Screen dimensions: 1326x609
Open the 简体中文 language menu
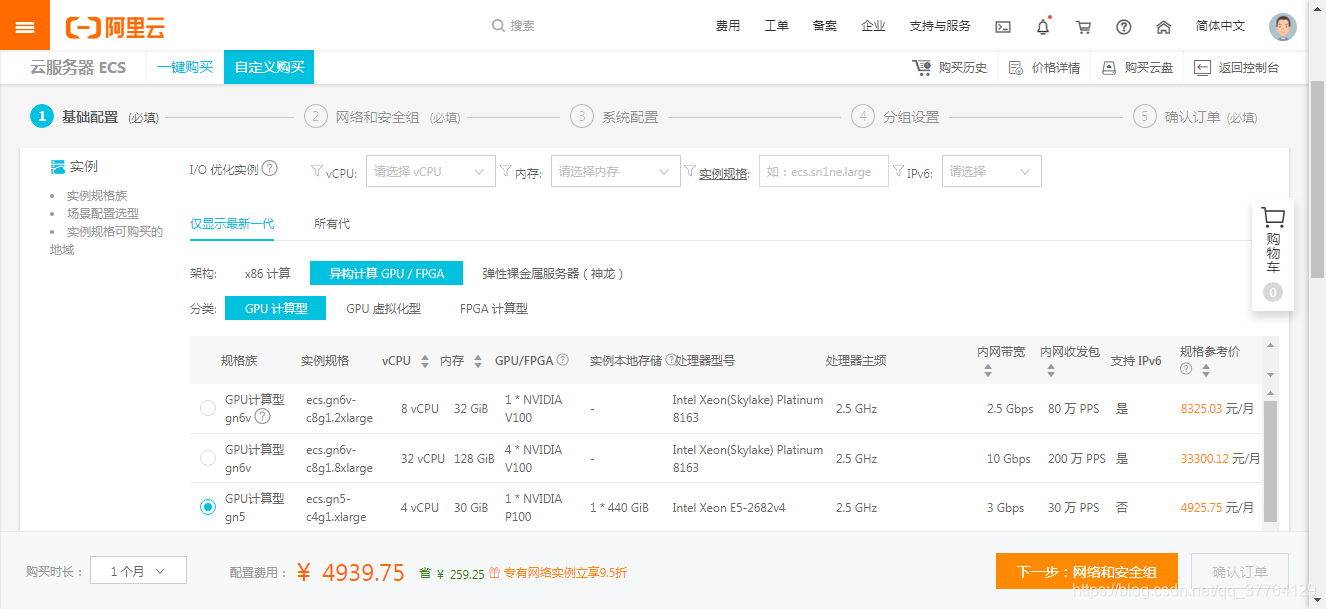coord(1221,26)
